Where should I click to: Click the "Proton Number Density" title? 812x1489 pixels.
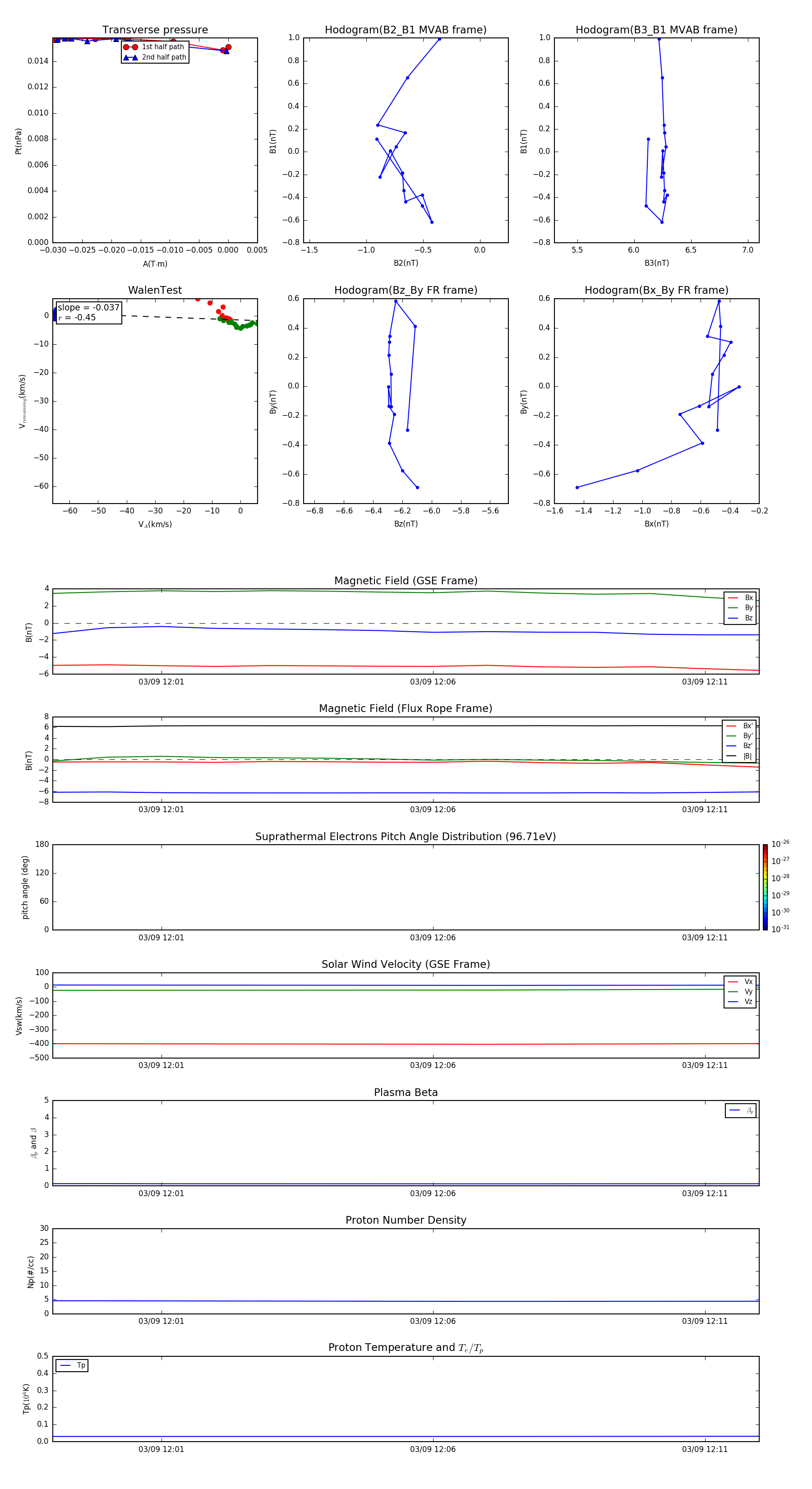point(406,1220)
